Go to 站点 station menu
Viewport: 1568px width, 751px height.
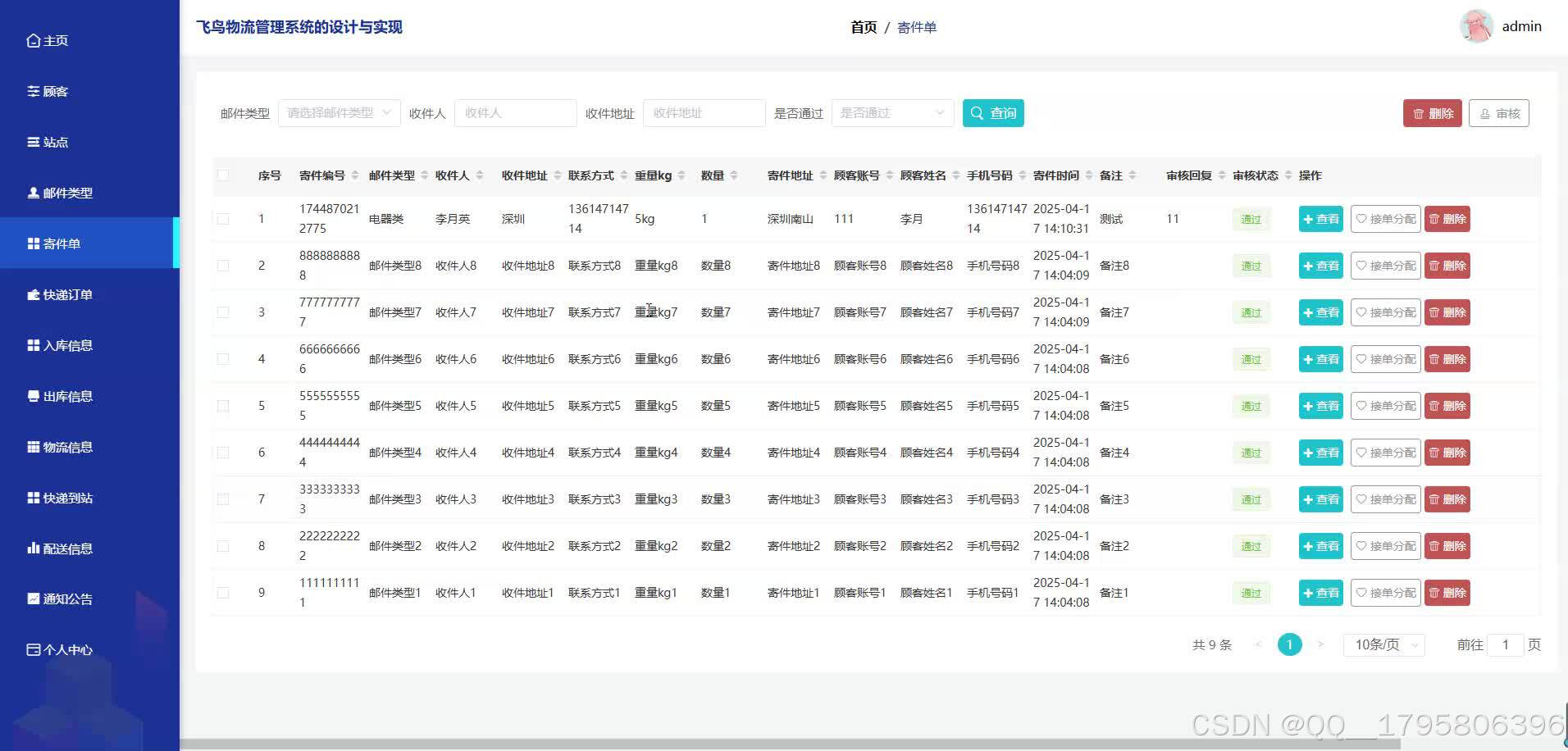48,142
